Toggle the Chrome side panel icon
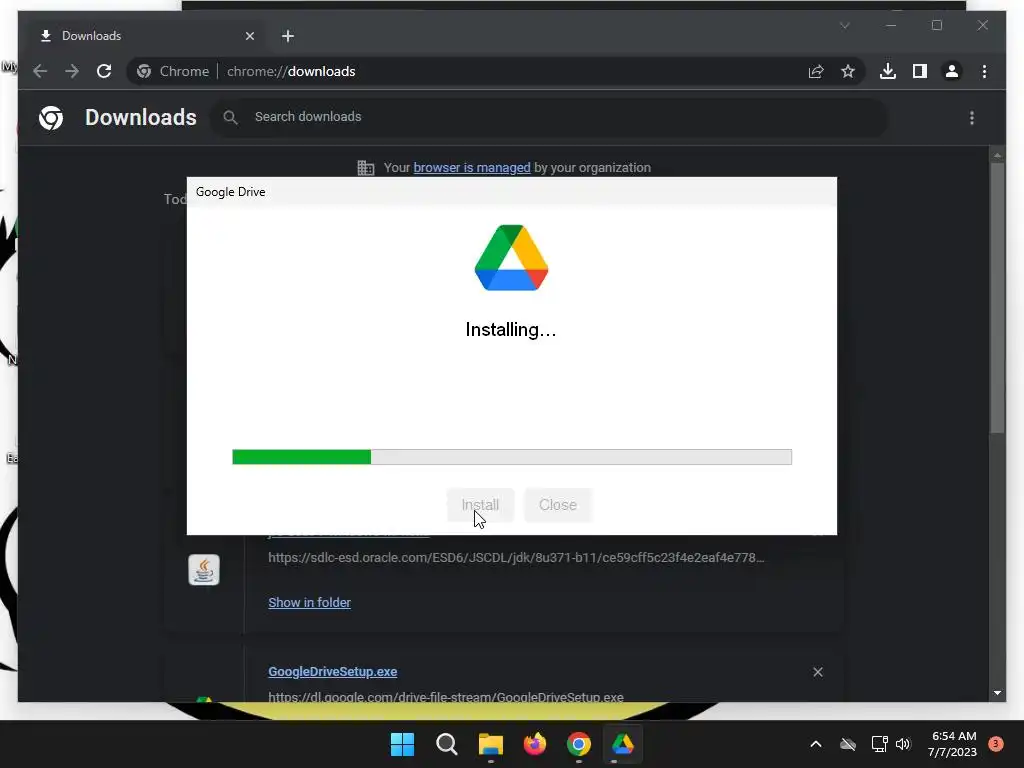This screenshot has height=768, width=1024. coord(920,71)
